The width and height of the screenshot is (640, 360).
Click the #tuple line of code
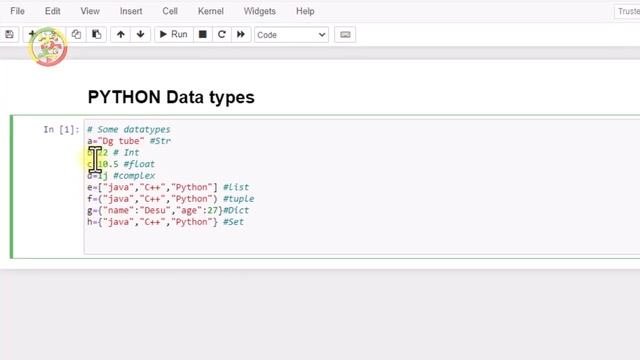coord(171,199)
